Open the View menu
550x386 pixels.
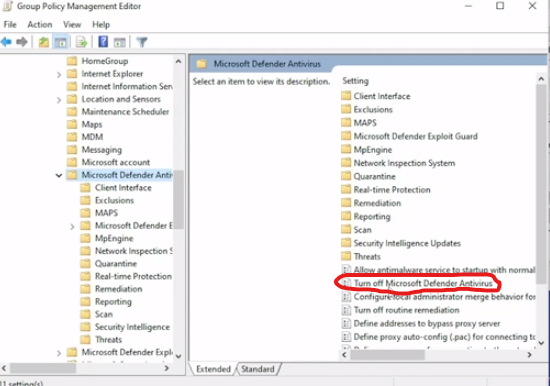[x=72, y=25]
